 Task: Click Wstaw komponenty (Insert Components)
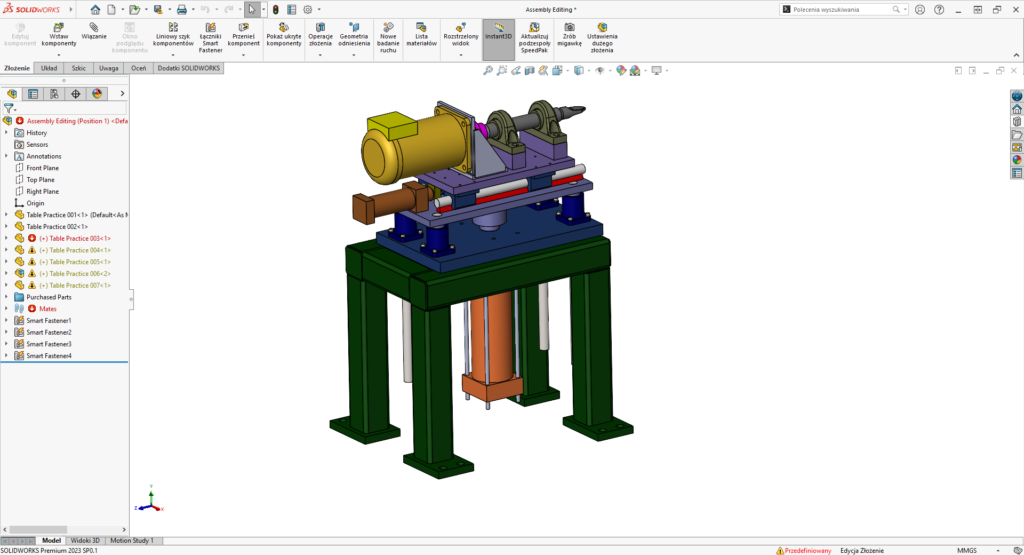[59, 37]
